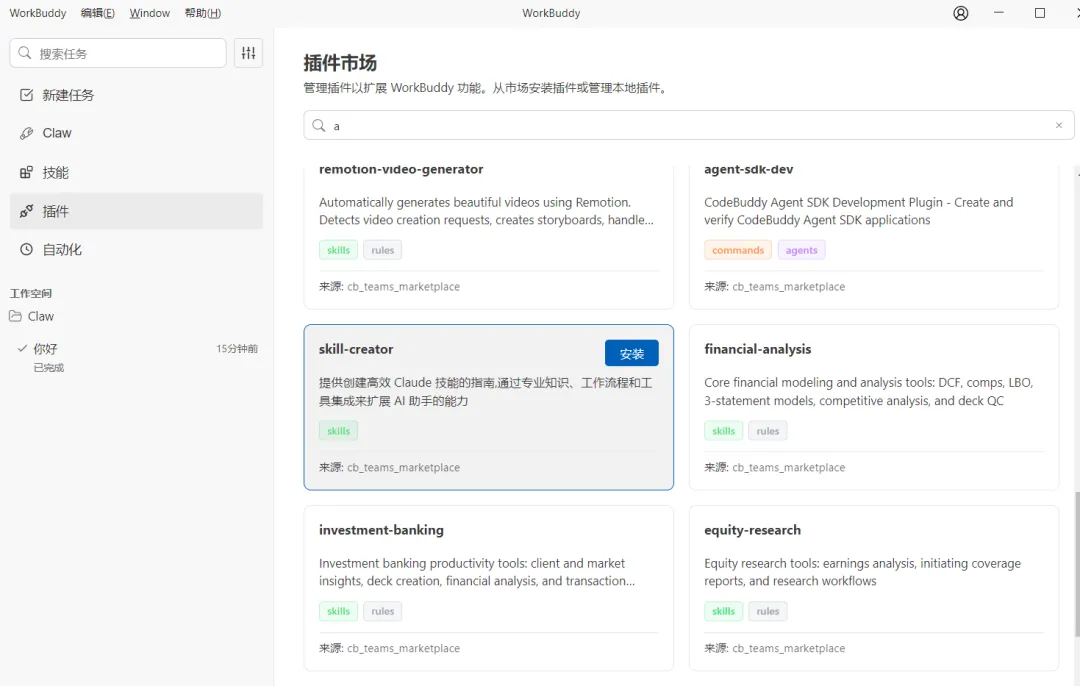
Task: Open the 帮助(H) help menu
Action: (x=203, y=13)
